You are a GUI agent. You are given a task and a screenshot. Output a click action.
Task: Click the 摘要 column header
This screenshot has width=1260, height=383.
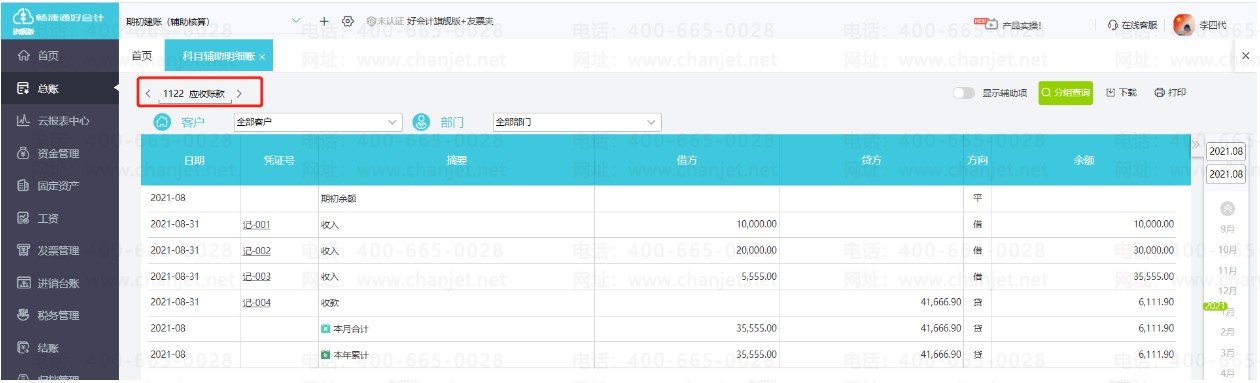click(455, 160)
